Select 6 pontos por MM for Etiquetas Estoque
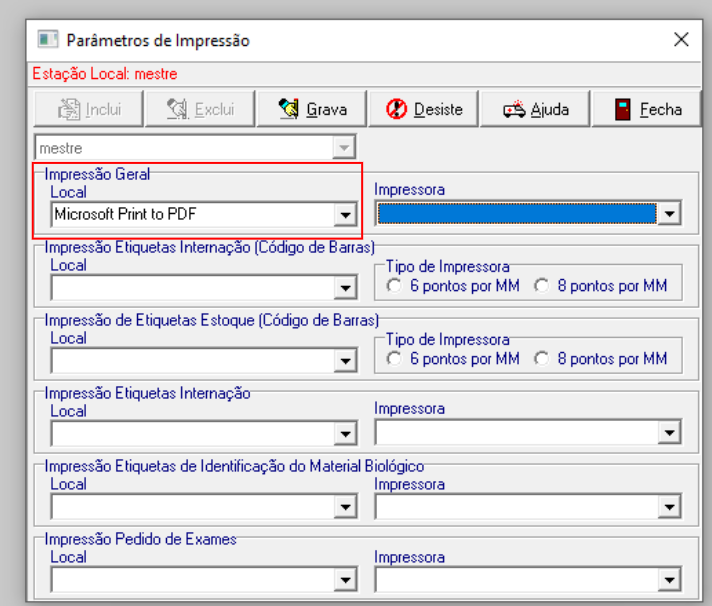712x606 pixels. (x=453, y=359)
